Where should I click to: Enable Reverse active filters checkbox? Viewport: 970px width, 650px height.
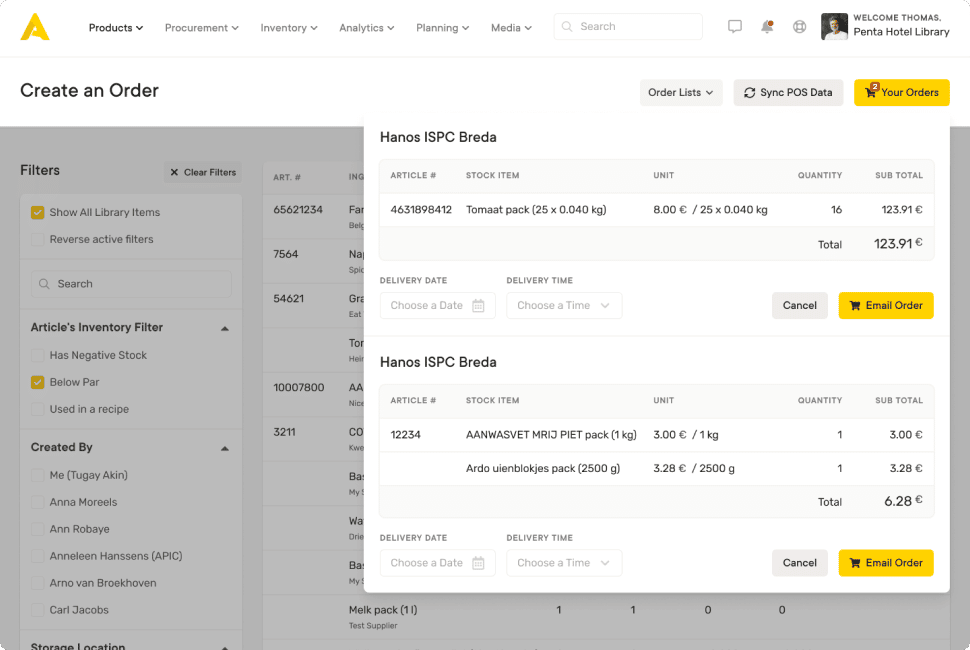[37, 239]
